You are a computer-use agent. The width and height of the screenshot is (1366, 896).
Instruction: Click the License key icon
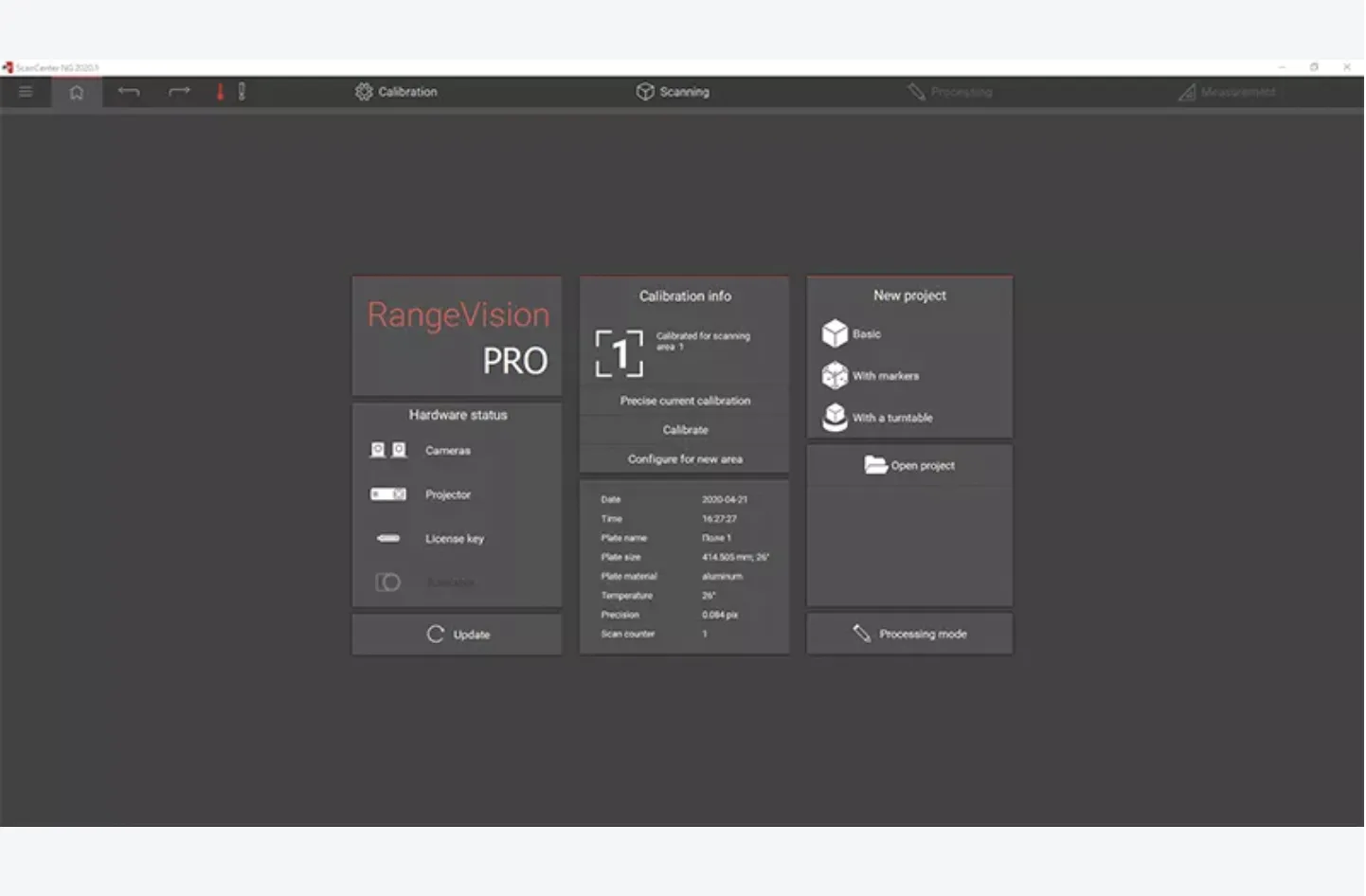[x=388, y=538]
